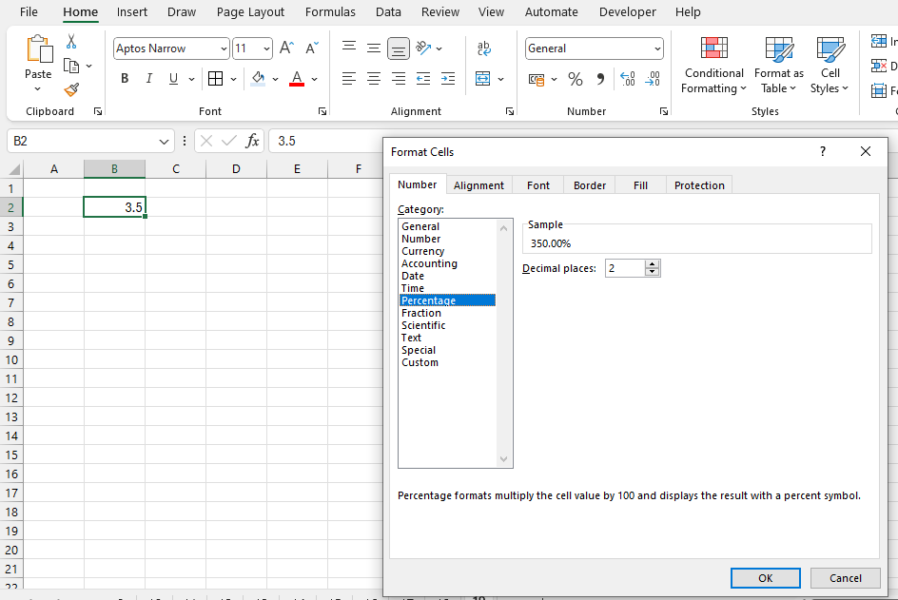Select the Percent Style icon
The height and width of the screenshot is (600, 898).
576,76
